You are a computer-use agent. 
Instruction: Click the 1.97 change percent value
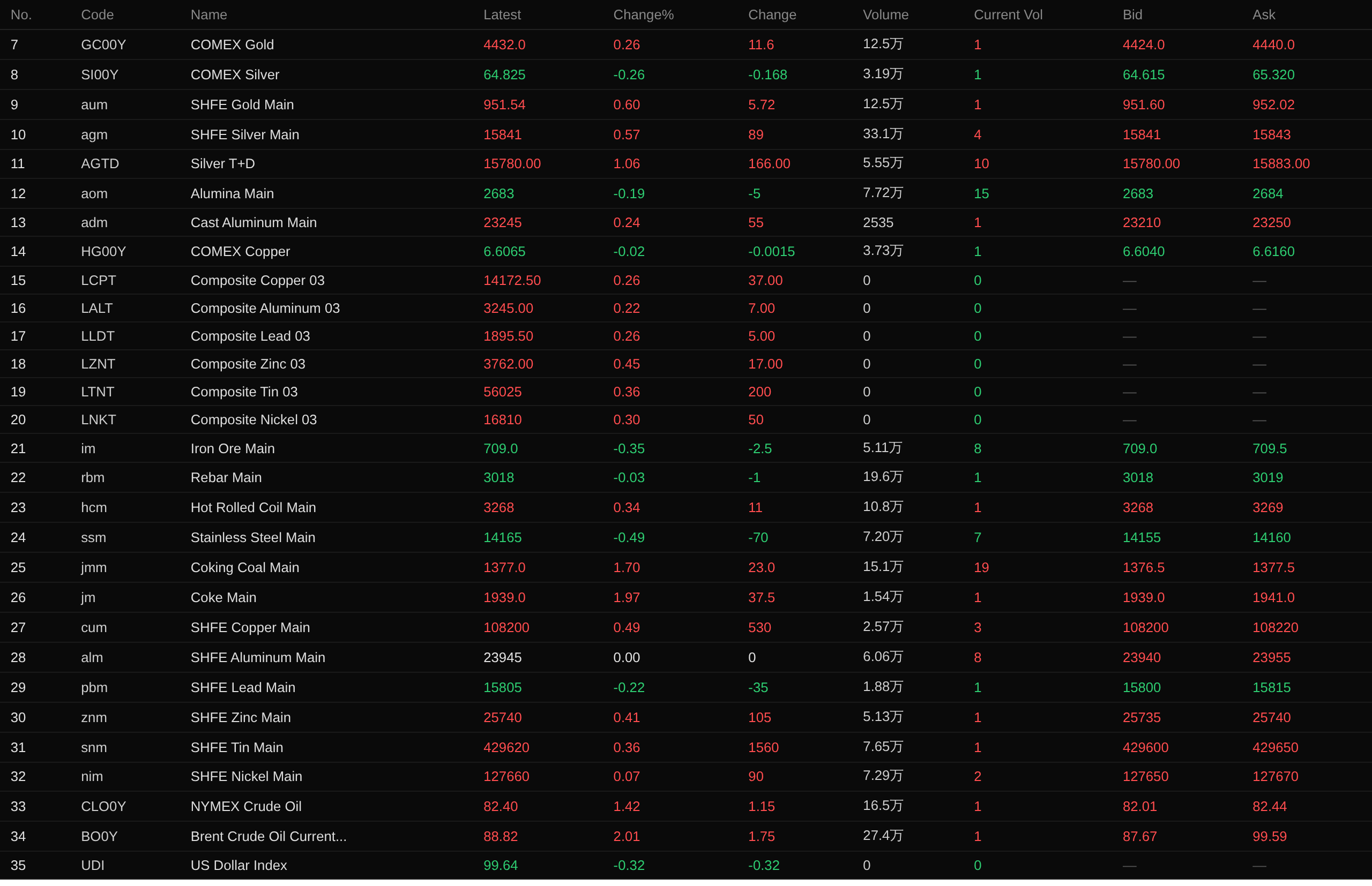[627, 597]
